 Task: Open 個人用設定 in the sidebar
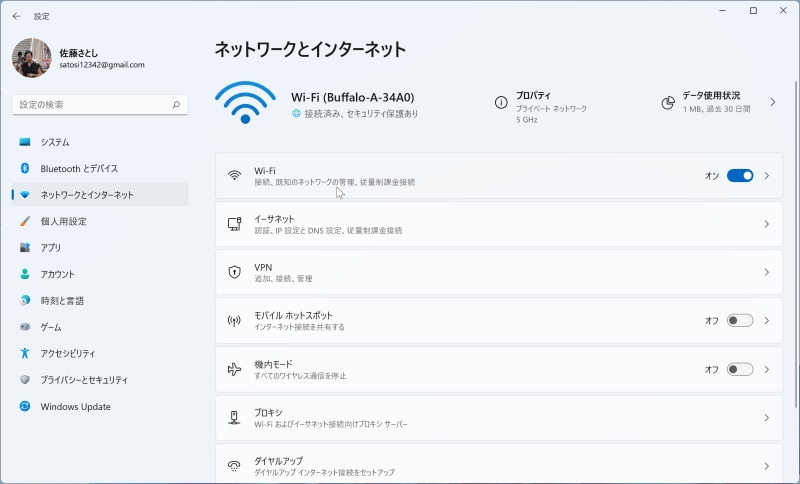[x=63, y=221]
